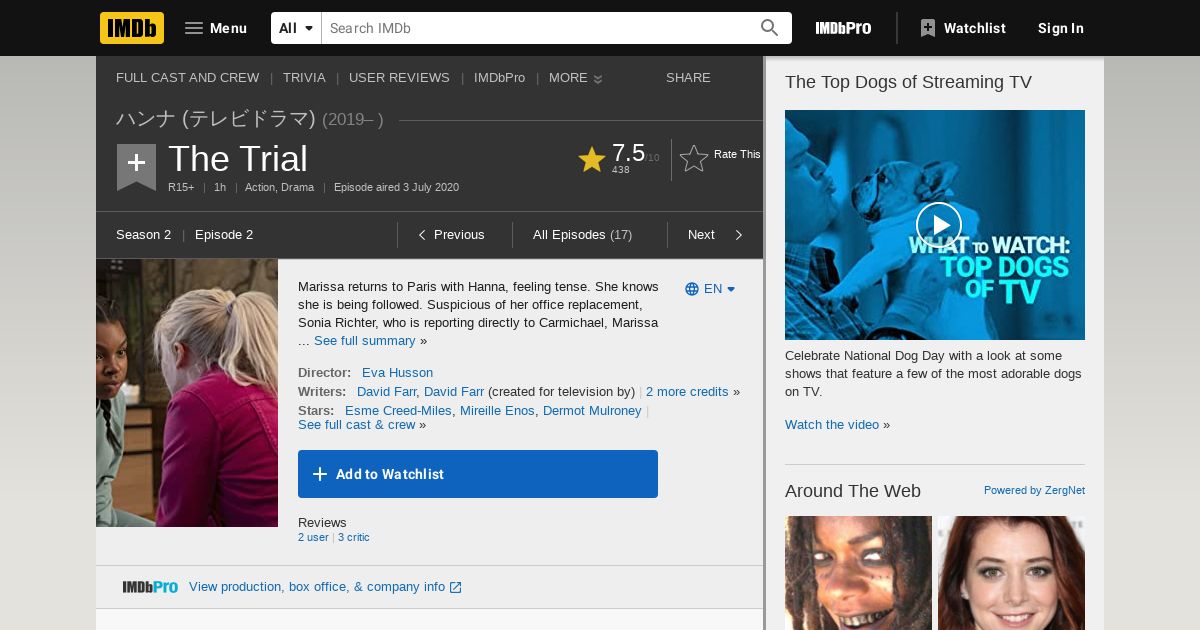The height and width of the screenshot is (630, 1200).
Task: Open the hamburger Menu
Action: 216,28
